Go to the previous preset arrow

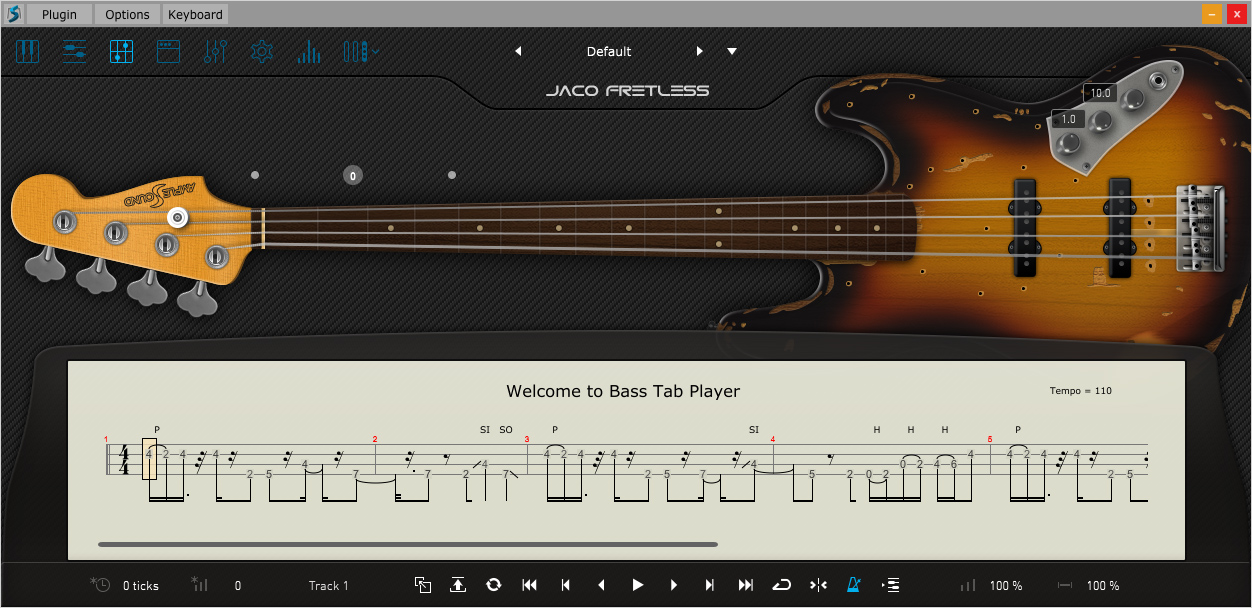(518, 51)
